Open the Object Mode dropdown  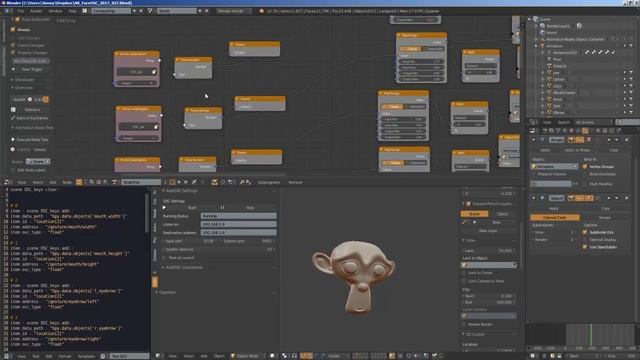[247, 356]
